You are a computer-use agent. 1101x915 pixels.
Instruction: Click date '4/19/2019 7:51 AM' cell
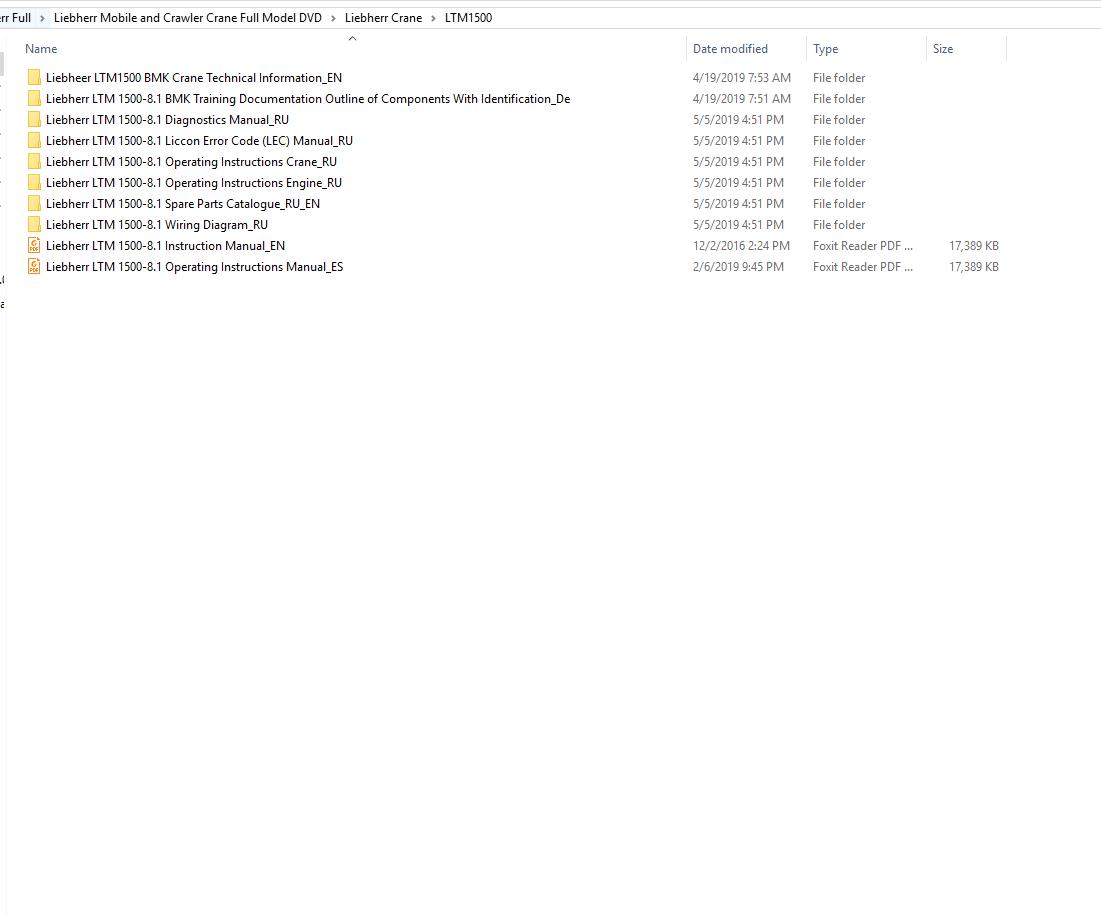[x=741, y=99]
